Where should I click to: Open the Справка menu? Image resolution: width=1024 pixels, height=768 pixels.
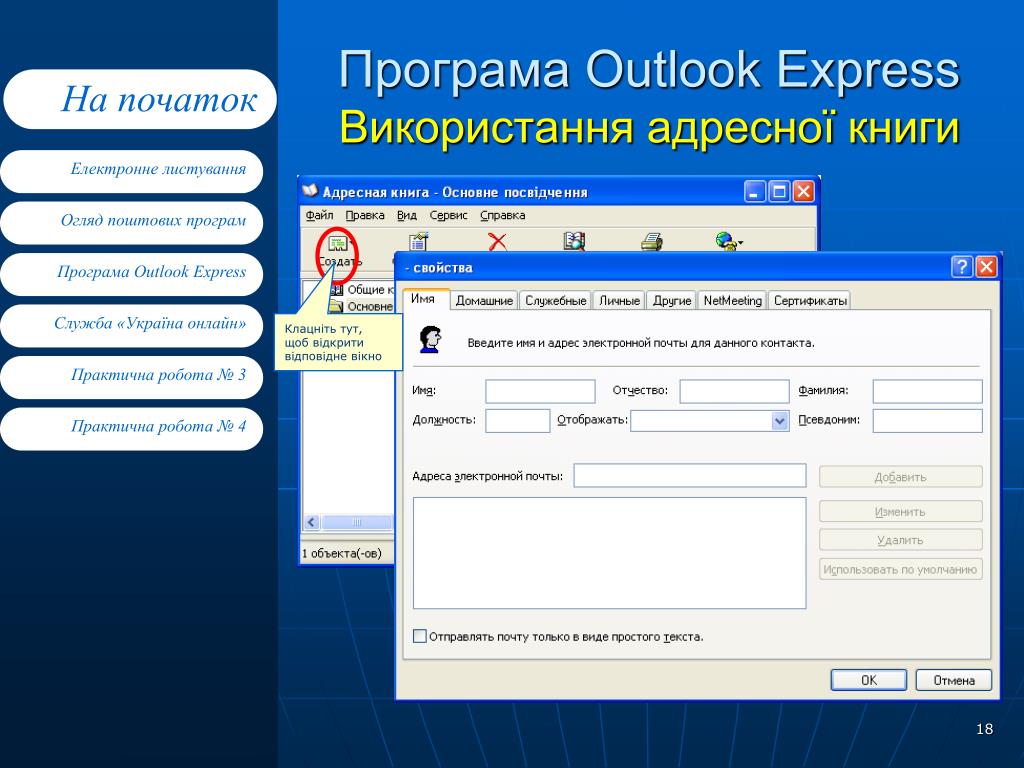pyautogui.click(x=503, y=216)
